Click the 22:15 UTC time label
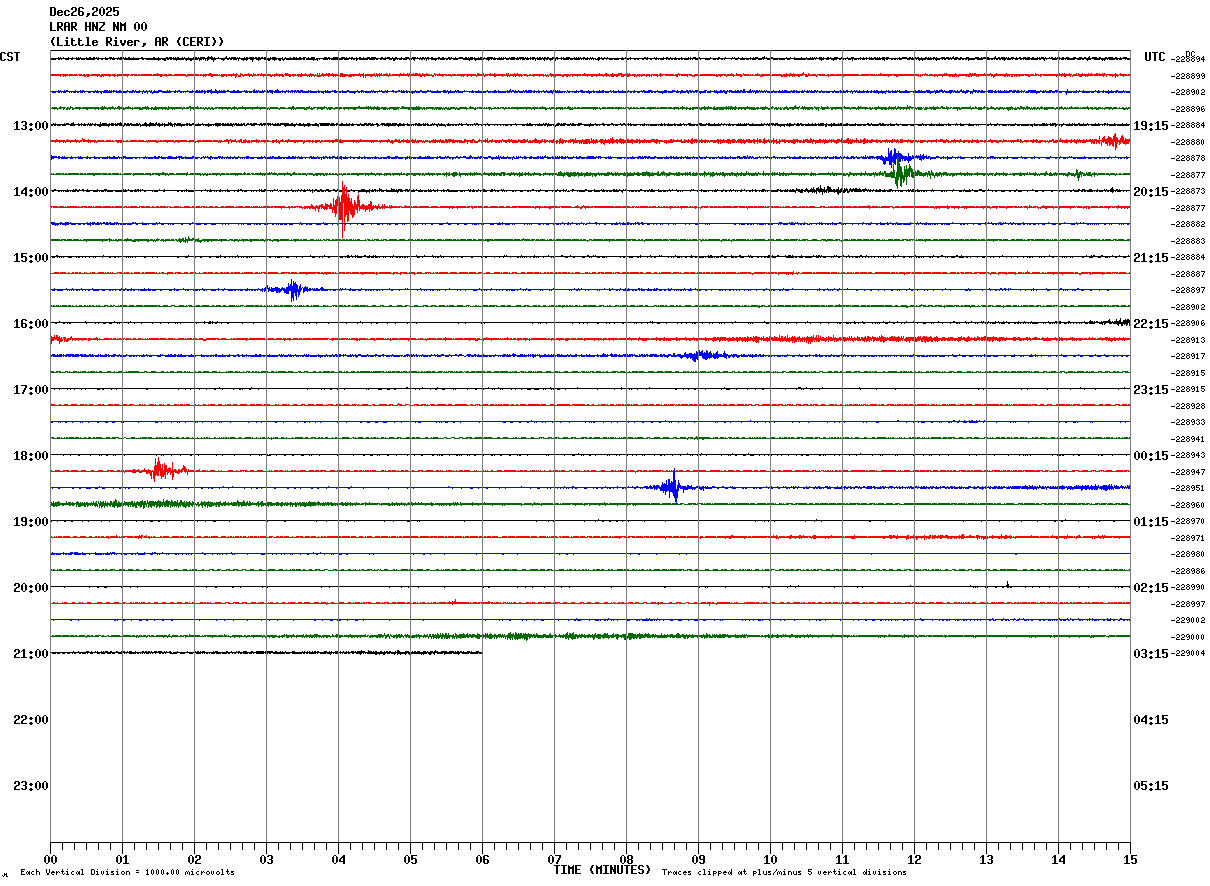 (1151, 323)
